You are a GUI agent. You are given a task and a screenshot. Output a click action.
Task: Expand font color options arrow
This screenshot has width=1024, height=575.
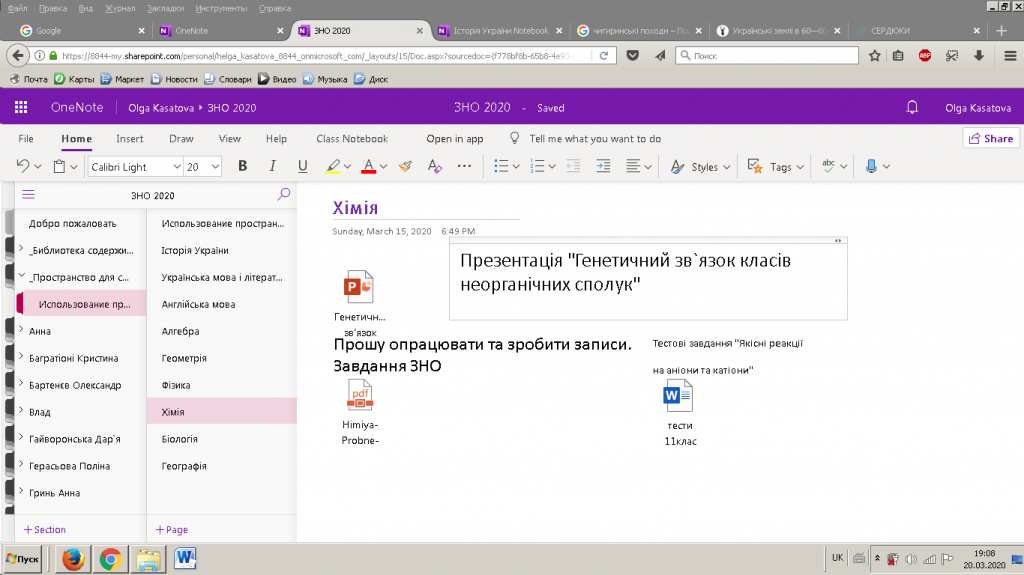pyautogui.click(x=383, y=167)
